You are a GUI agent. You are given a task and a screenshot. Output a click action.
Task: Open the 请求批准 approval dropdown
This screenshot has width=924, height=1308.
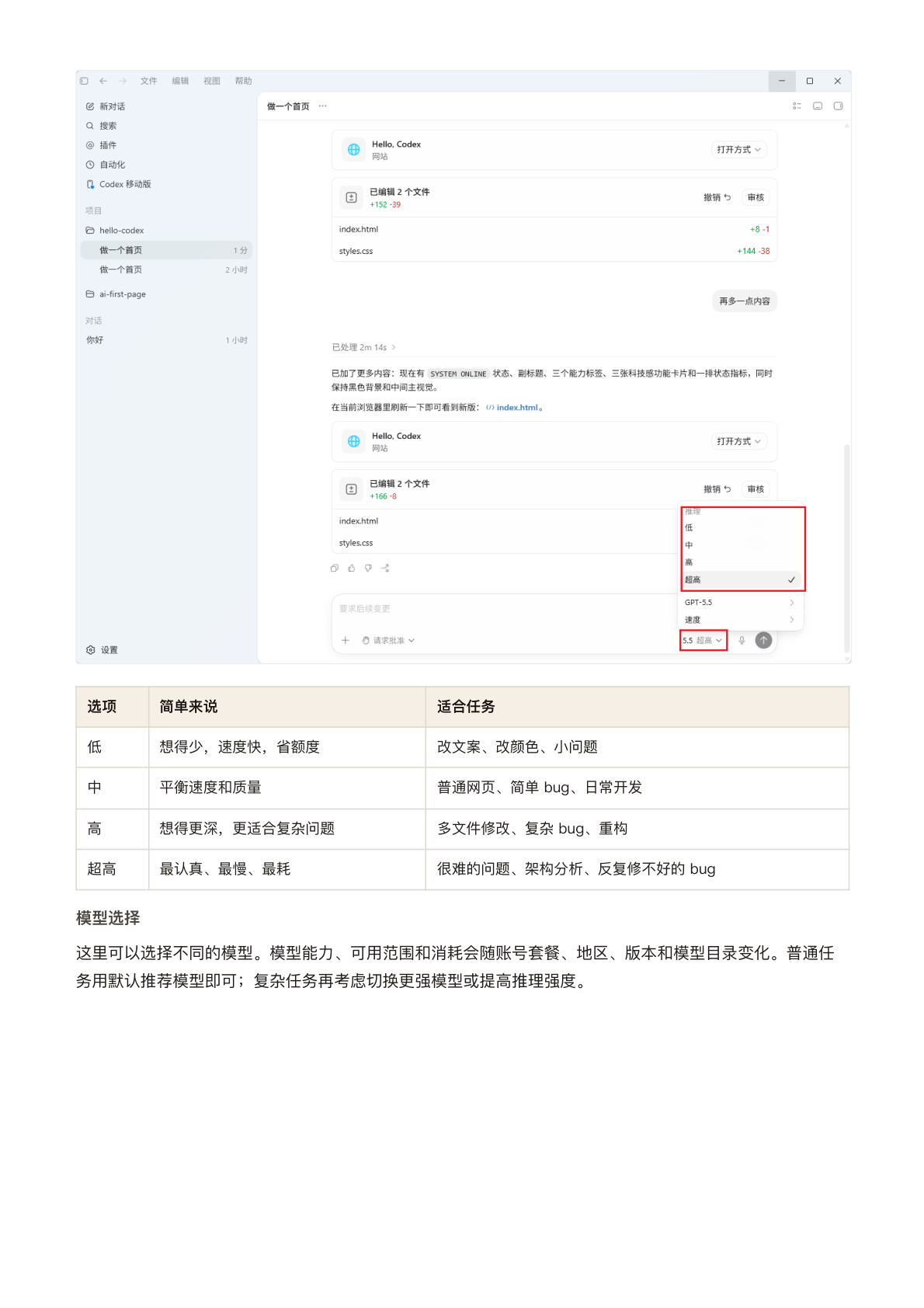[388, 641]
